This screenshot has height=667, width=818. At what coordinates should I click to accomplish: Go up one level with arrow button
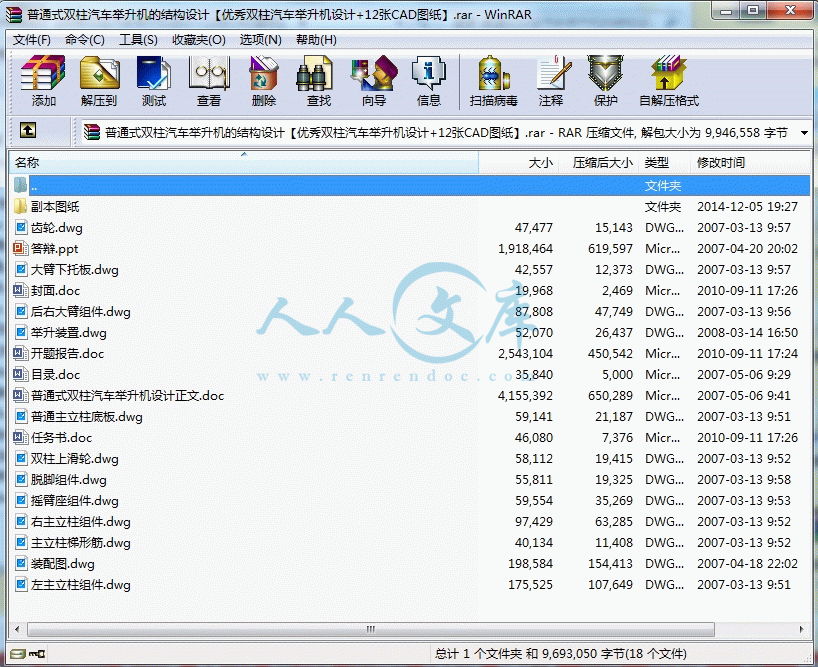28,130
